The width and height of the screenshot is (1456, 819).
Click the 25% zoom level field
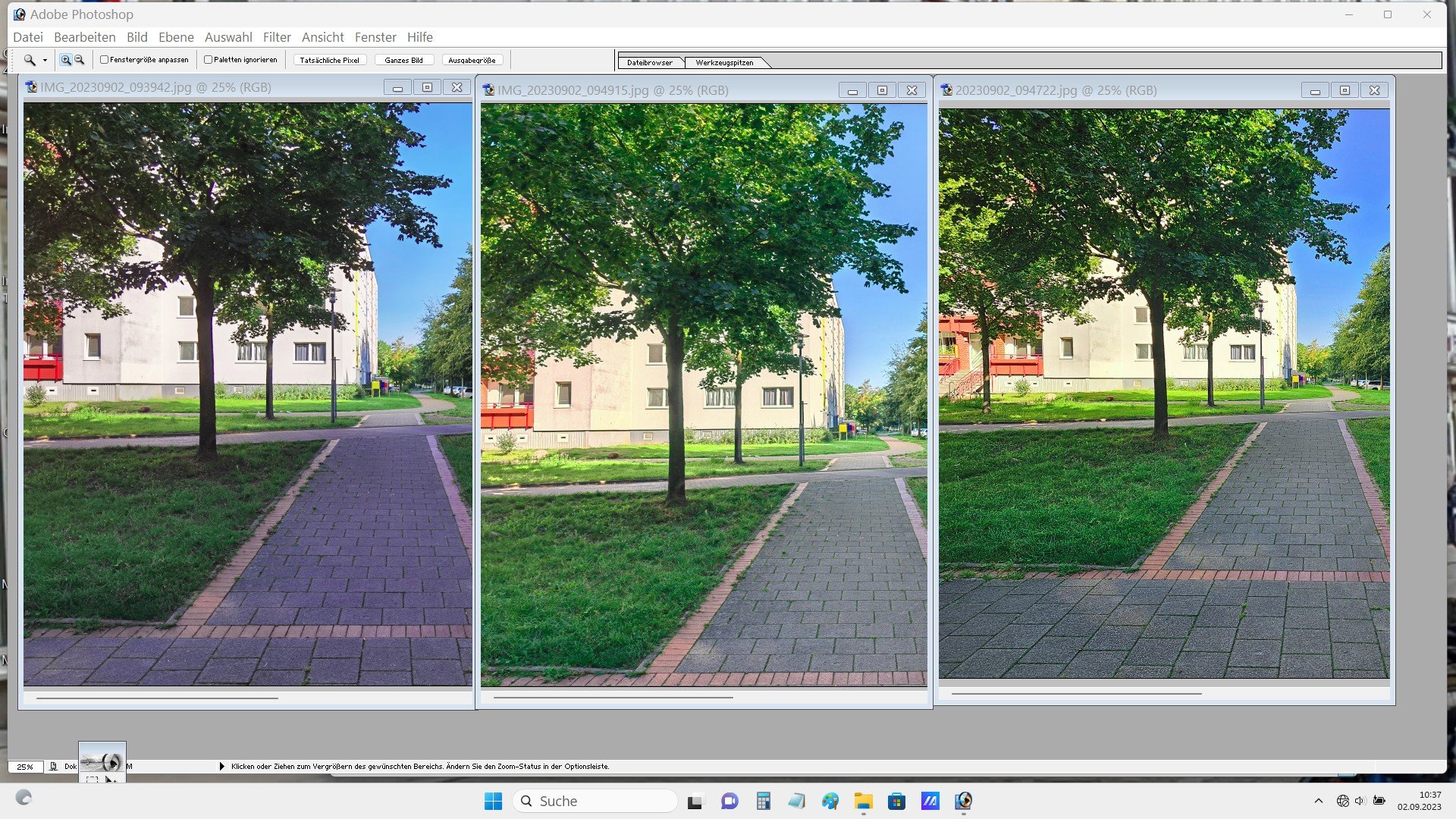point(25,767)
